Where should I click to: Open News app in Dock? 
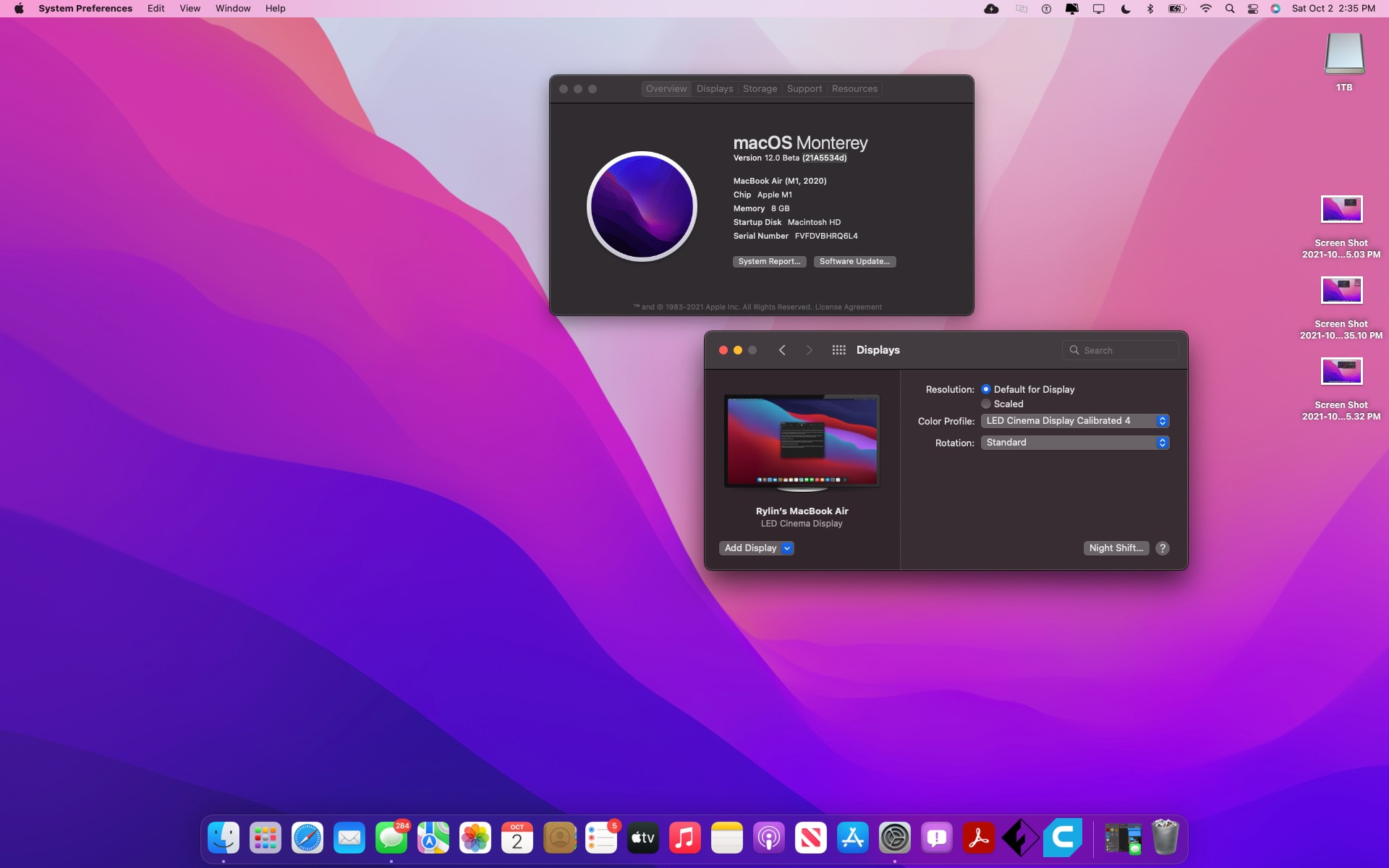811,838
